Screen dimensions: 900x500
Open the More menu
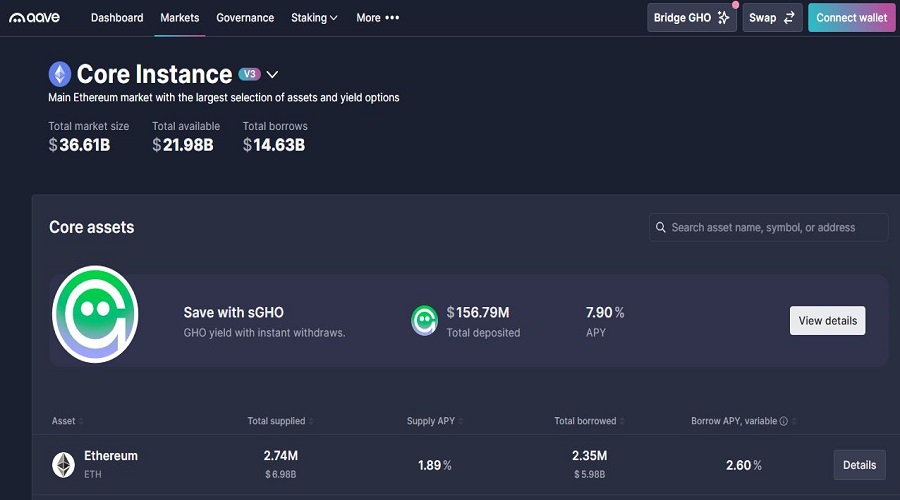tap(377, 18)
